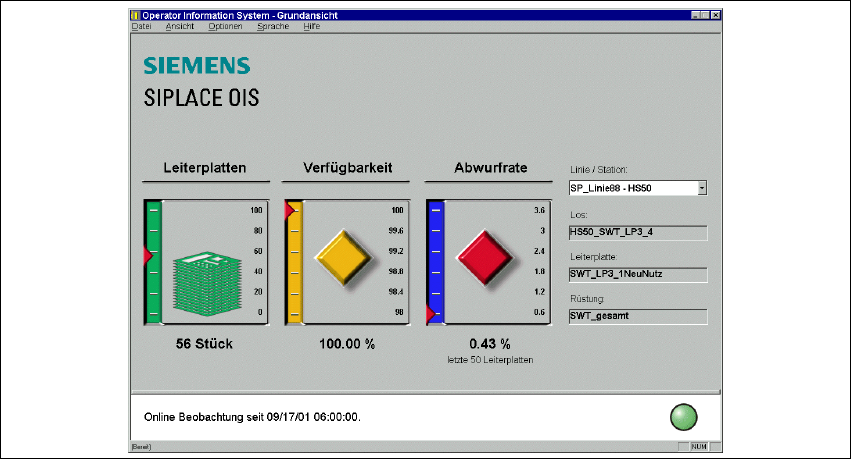
Task: Open the Sprache menu
Action: [x=273, y=26]
